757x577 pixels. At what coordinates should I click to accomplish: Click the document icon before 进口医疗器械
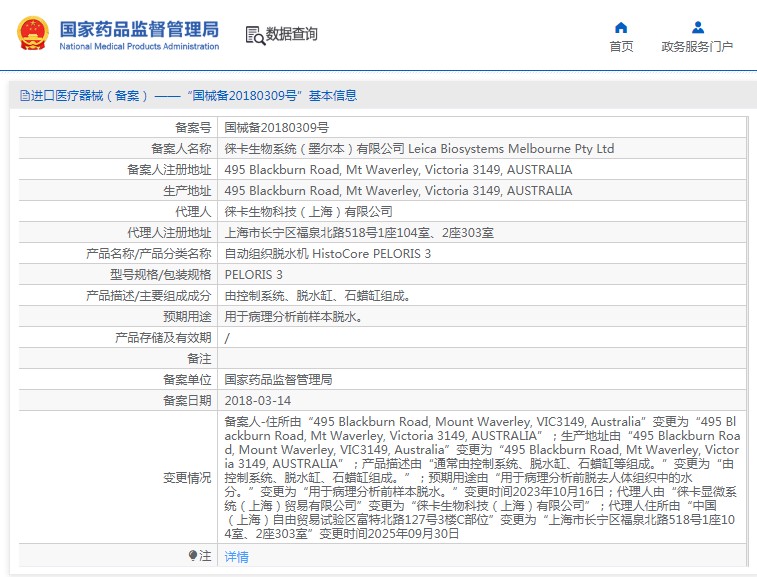click(25, 95)
